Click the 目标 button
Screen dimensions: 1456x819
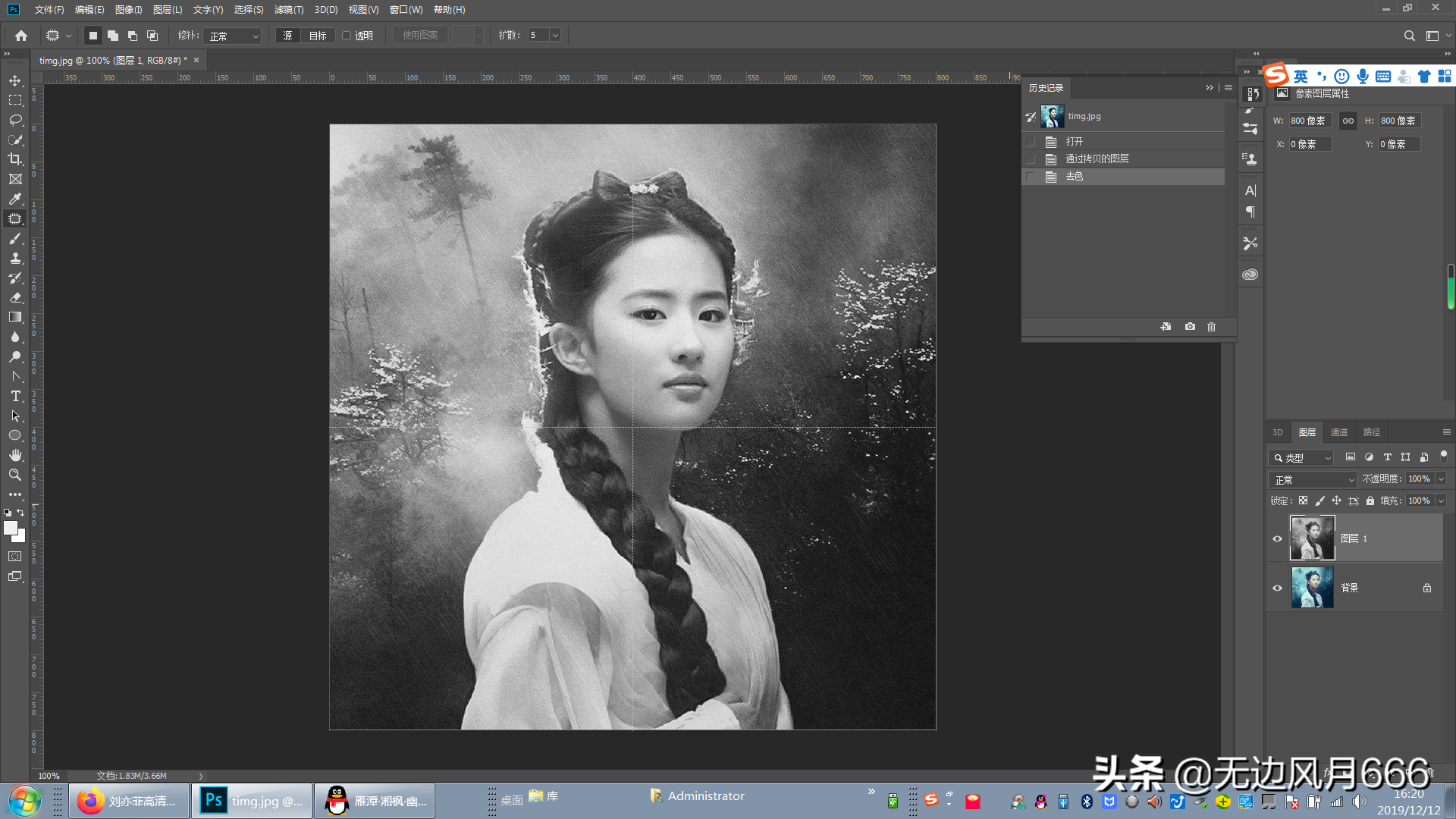point(318,36)
